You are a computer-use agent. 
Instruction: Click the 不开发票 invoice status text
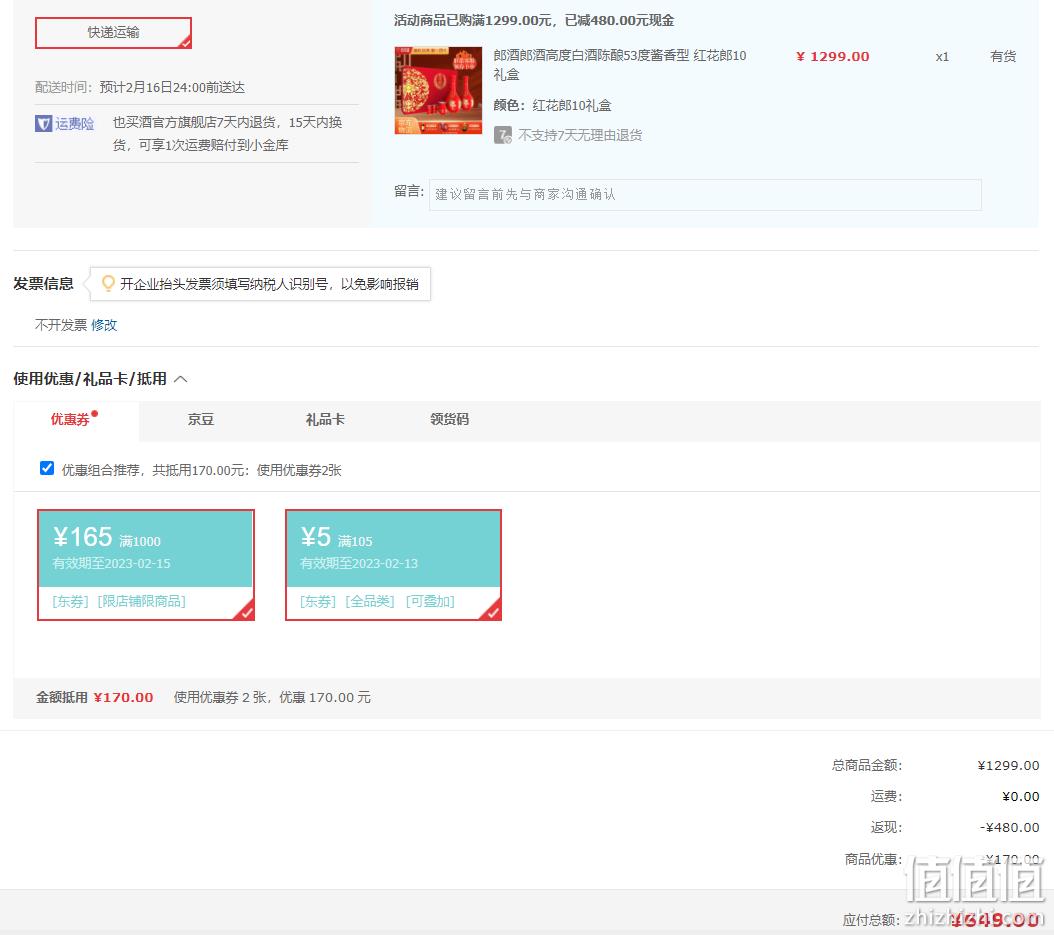pyautogui.click(x=61, y=325)
